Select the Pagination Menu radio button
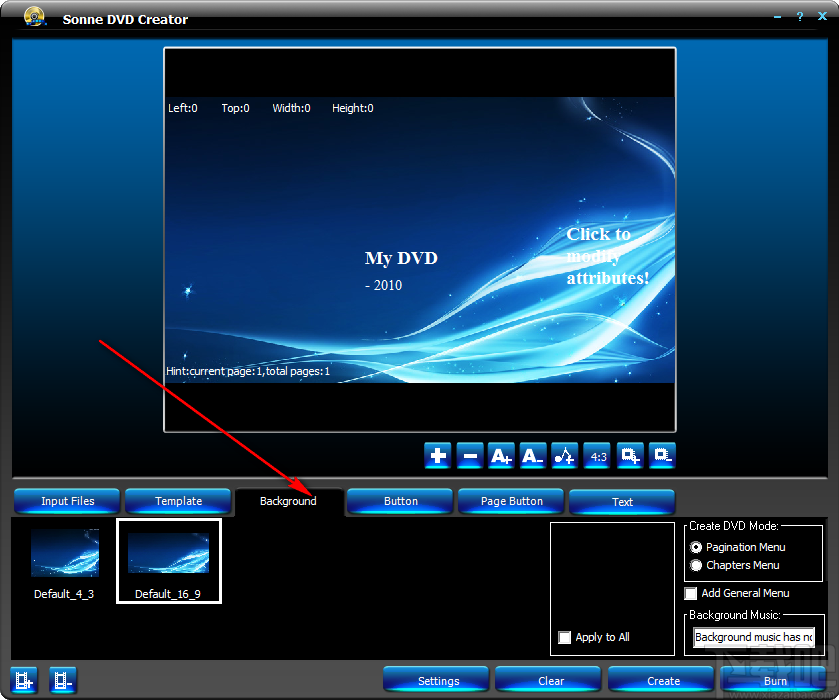The image size is (839, 700). click(696, 547)
